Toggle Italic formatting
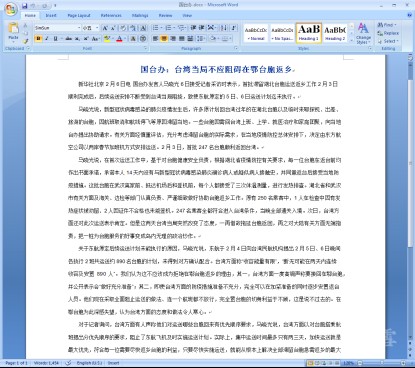Viewport: 415px width, 368px height. (x=47, y=39)
